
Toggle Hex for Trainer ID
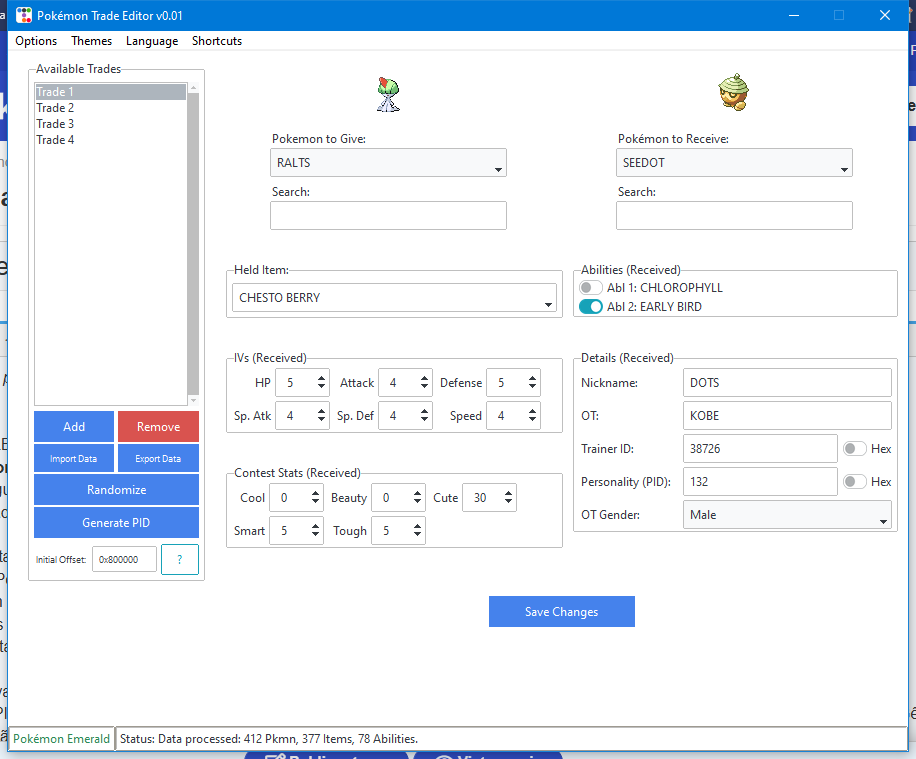[855, 450]
